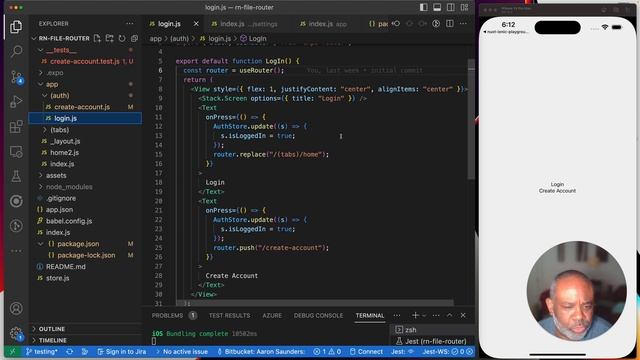Screen dimensions: 640x360
Task: Open editor more actions ellipsis
Action: [x=463, y=24]
